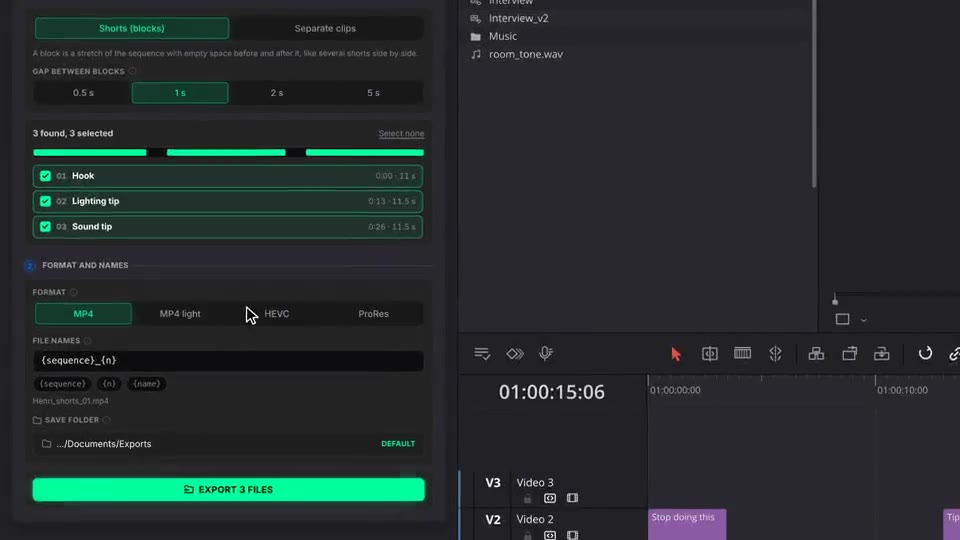Click info icon next to SAVE FOLDER
This screenshot has height=540, width=960.
(107, 420)
